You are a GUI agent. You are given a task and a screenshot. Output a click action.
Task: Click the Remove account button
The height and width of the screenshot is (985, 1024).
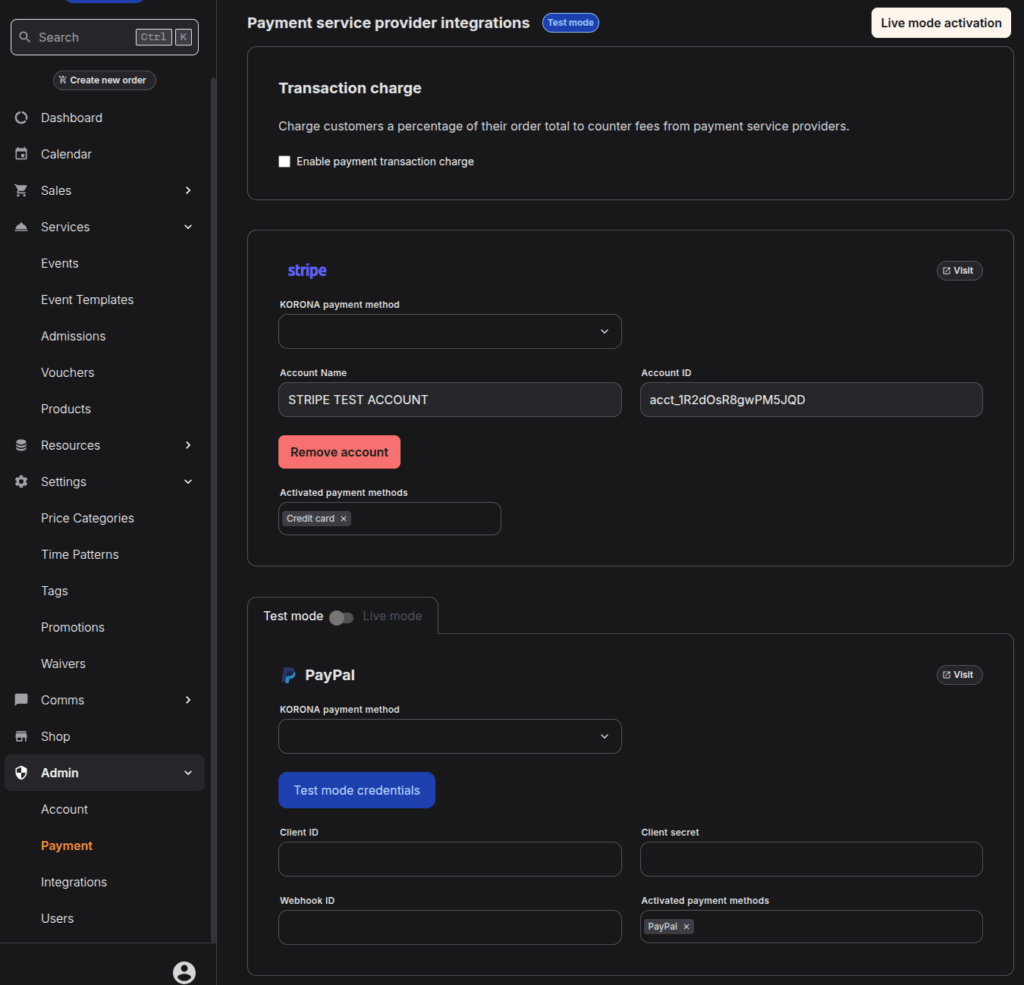[340, 452]
